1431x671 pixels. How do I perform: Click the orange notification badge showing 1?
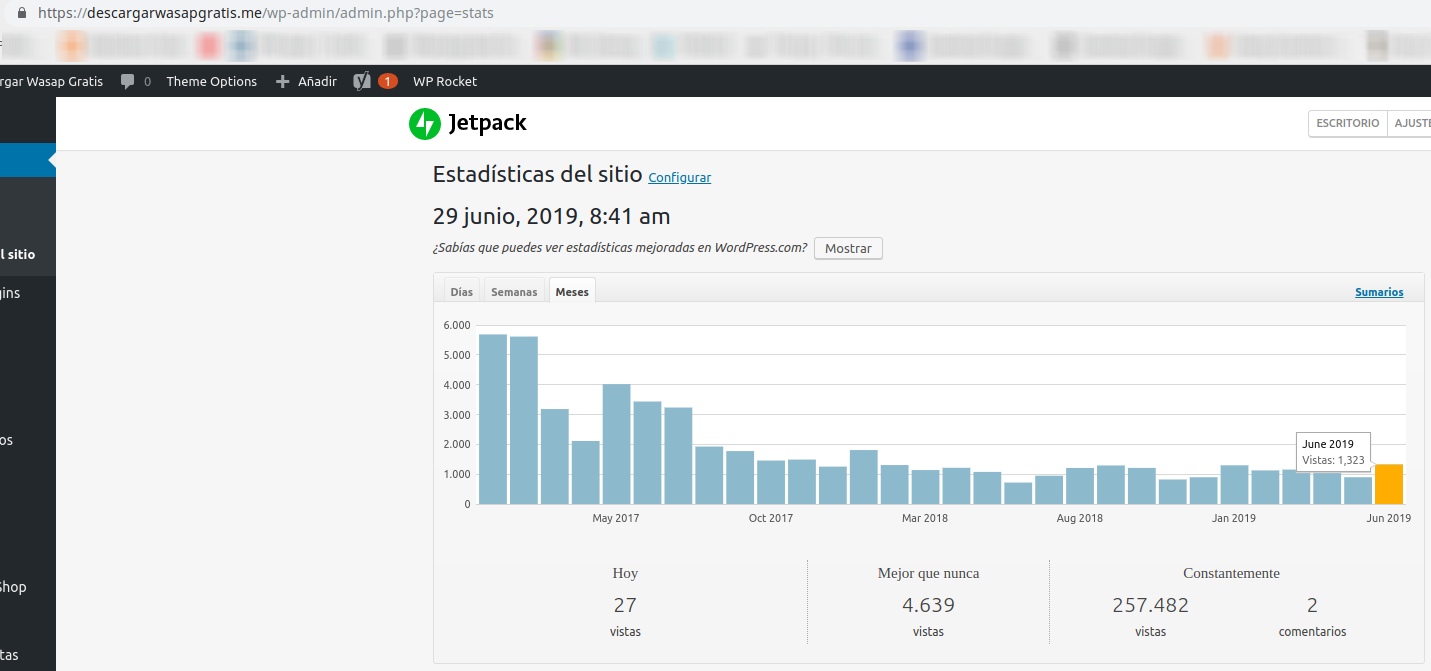pyautogui.click(x=387, y=82)
